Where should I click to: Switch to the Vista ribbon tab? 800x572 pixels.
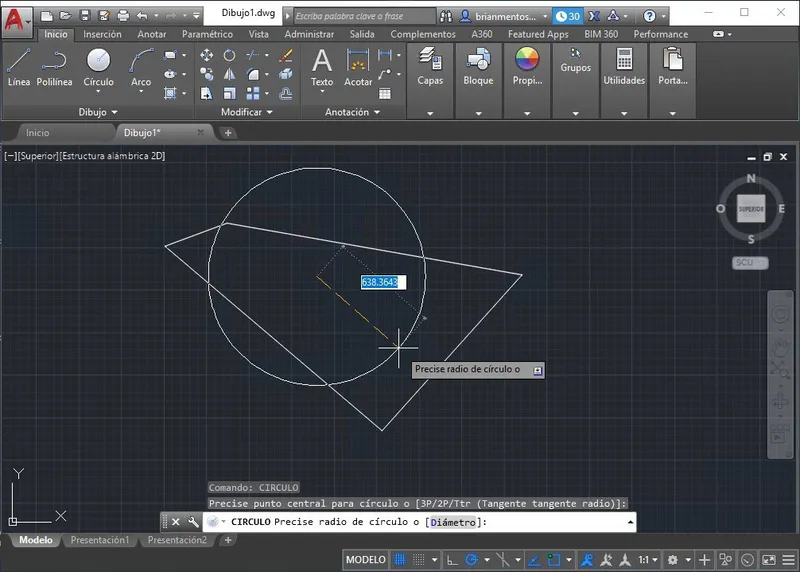258,34
